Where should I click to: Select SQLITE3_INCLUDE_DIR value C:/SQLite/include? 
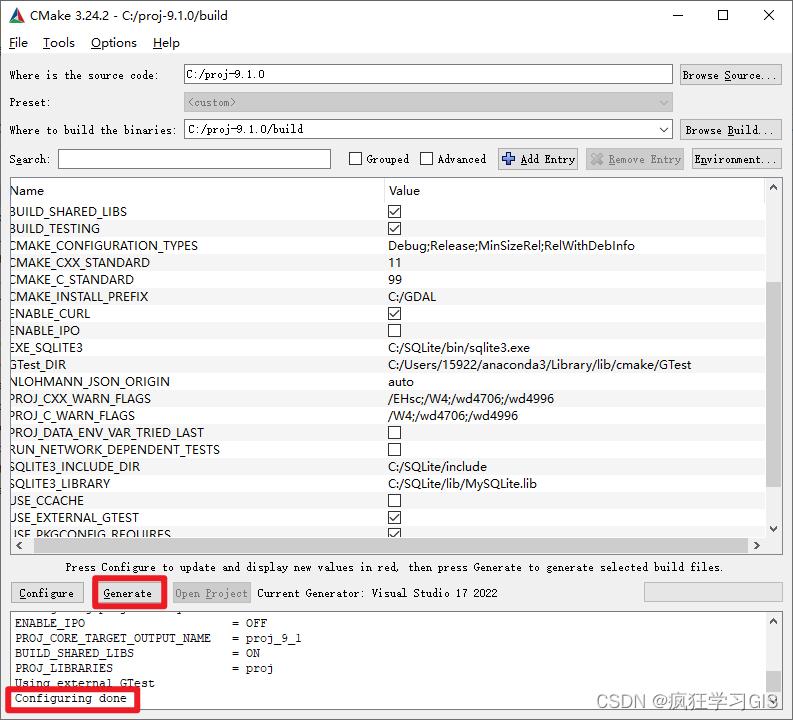pyautogui.click(x=437, y=467)
